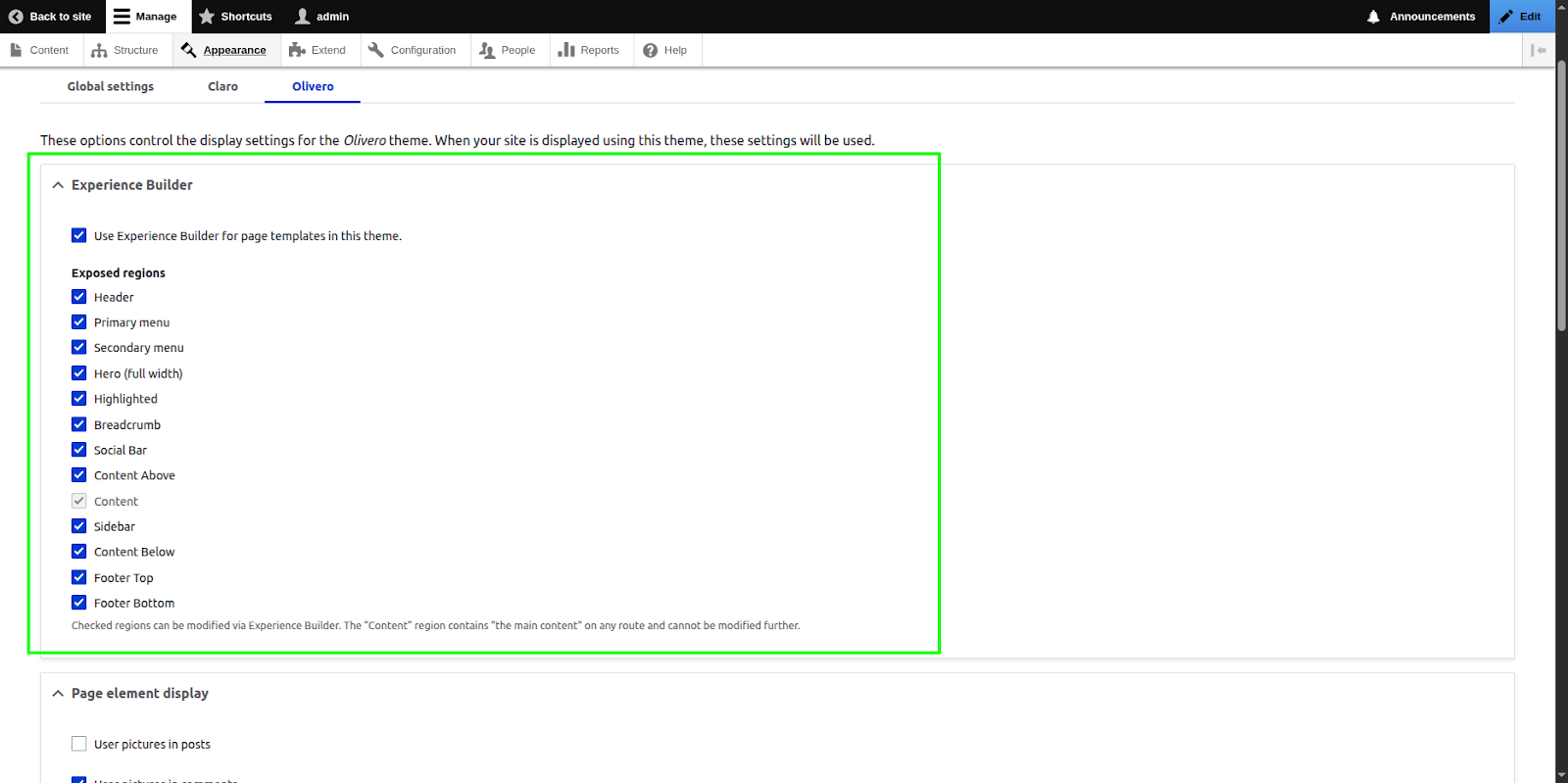Image resolution: width=1568 pixels, height=783 pixels.
Task: Click the Manage toolbar button
Action: (147, 17)
